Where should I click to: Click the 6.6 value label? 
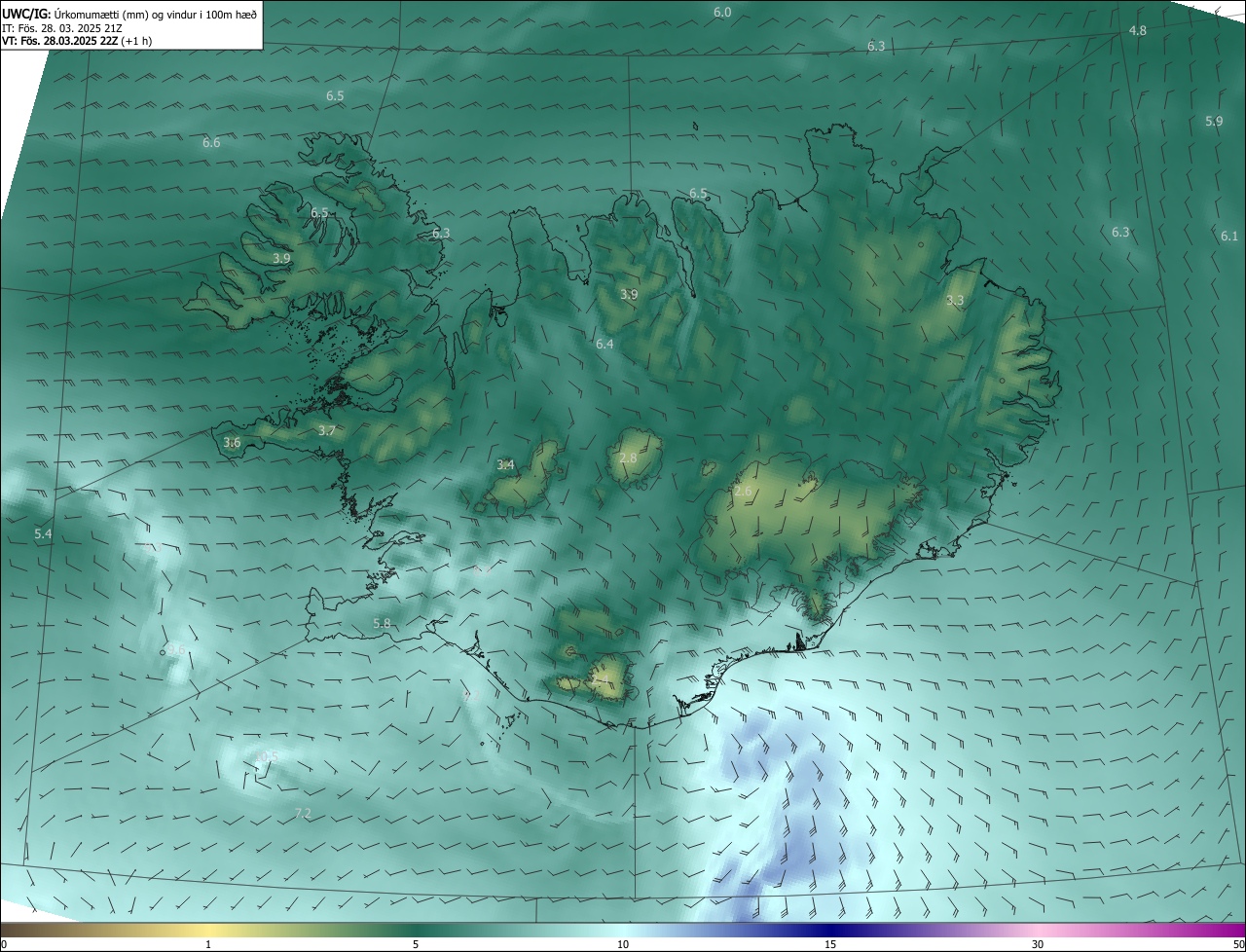[x=211, y=143]
